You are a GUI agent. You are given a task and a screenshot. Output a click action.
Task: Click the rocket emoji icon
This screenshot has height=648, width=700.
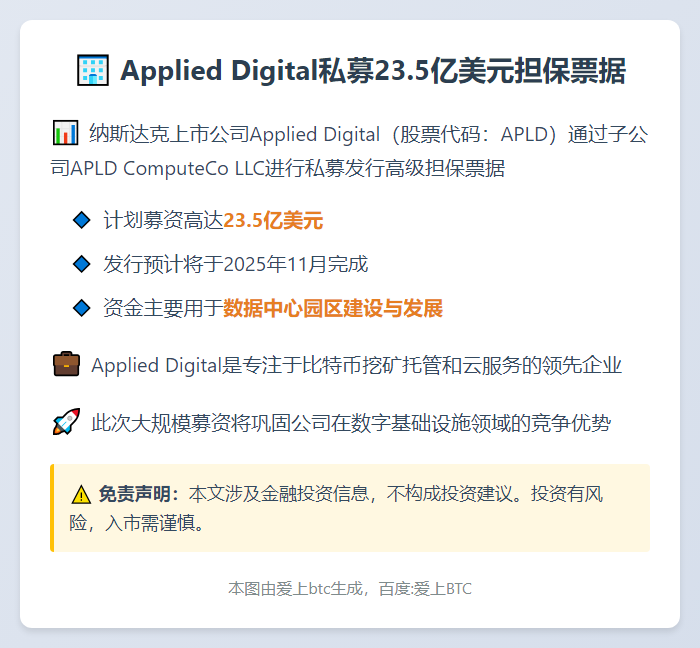pos(67,421)
